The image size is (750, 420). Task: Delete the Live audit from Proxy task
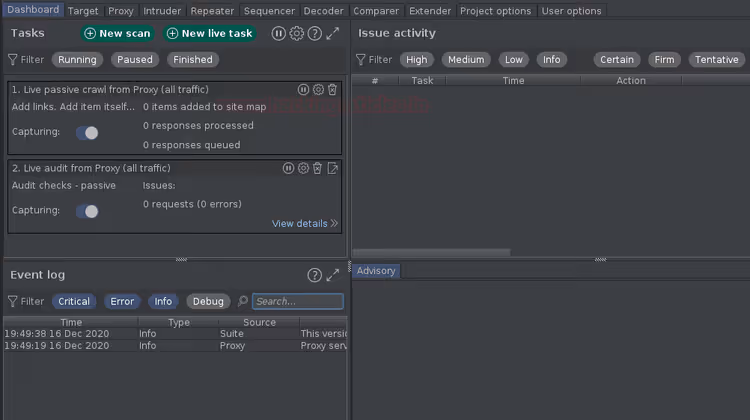317,168
